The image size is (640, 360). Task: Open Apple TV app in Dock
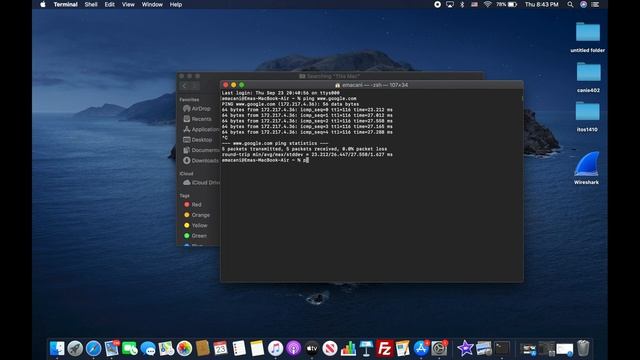[311, 348]
